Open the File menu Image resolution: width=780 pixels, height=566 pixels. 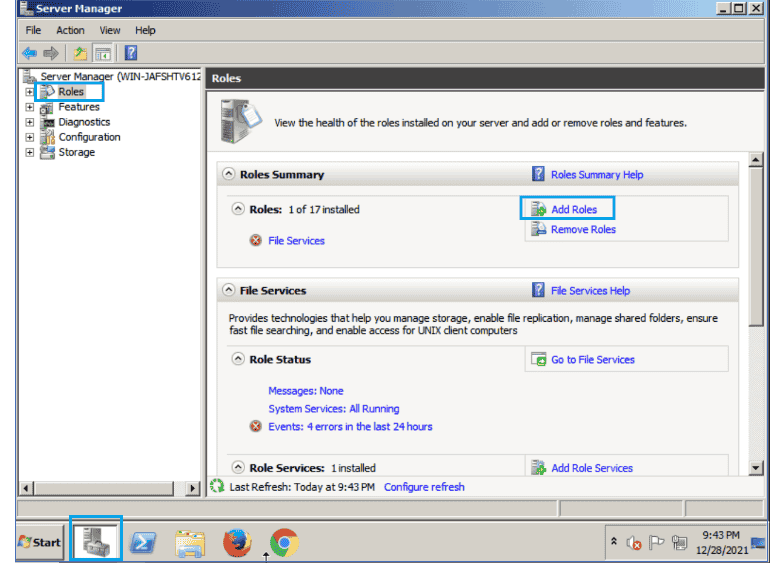[33, 30]
